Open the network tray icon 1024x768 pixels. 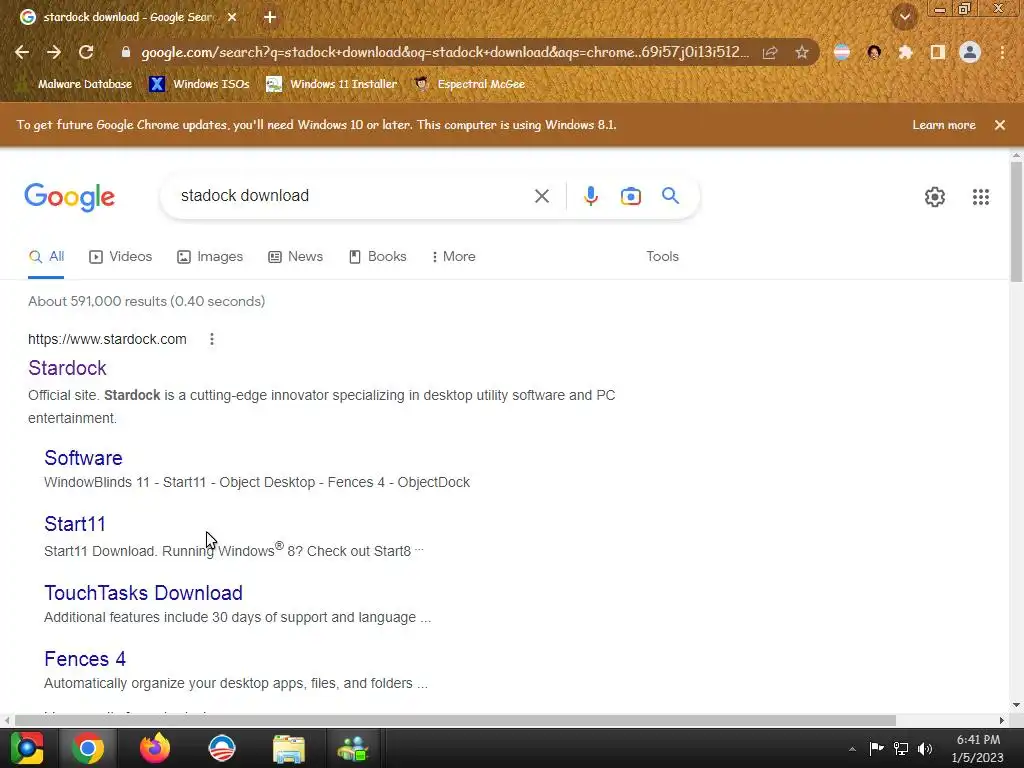tap(901, 748)
